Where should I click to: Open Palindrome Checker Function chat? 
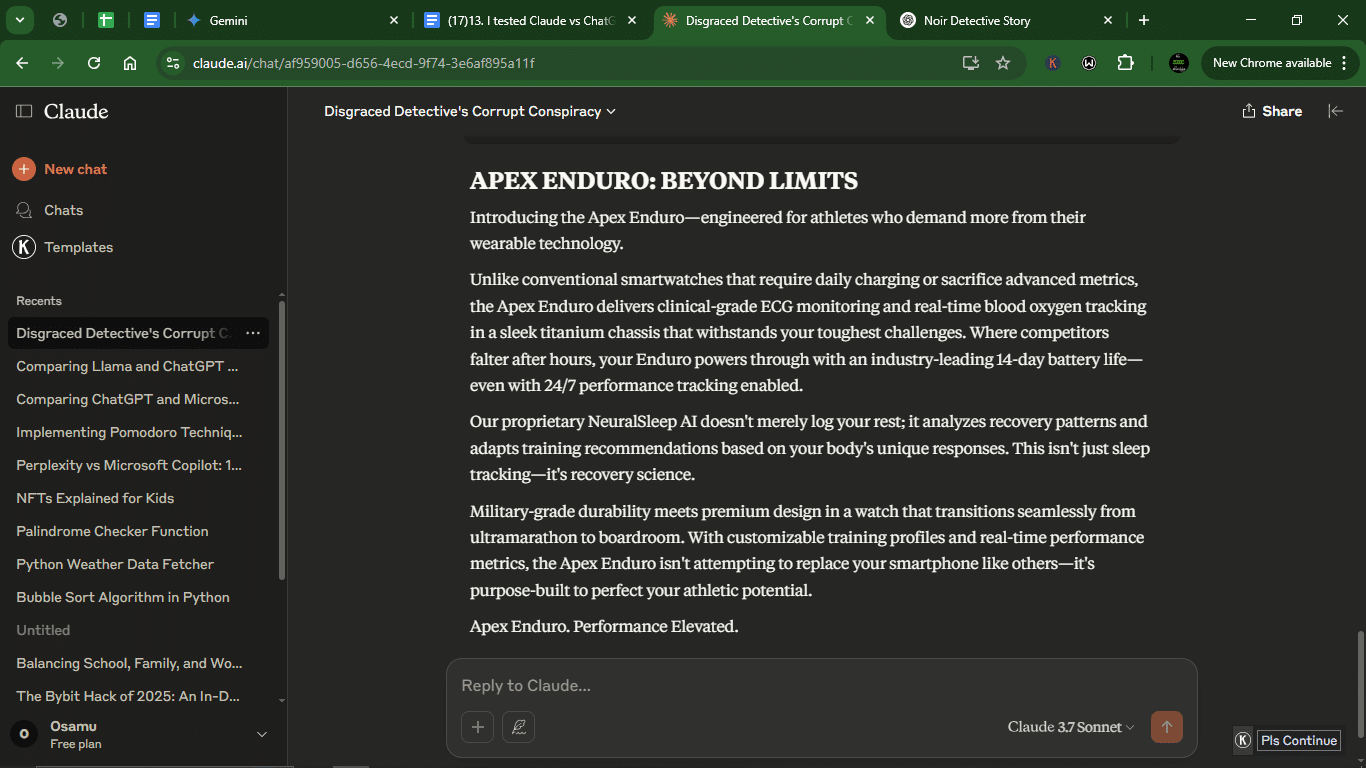point(112,531)
